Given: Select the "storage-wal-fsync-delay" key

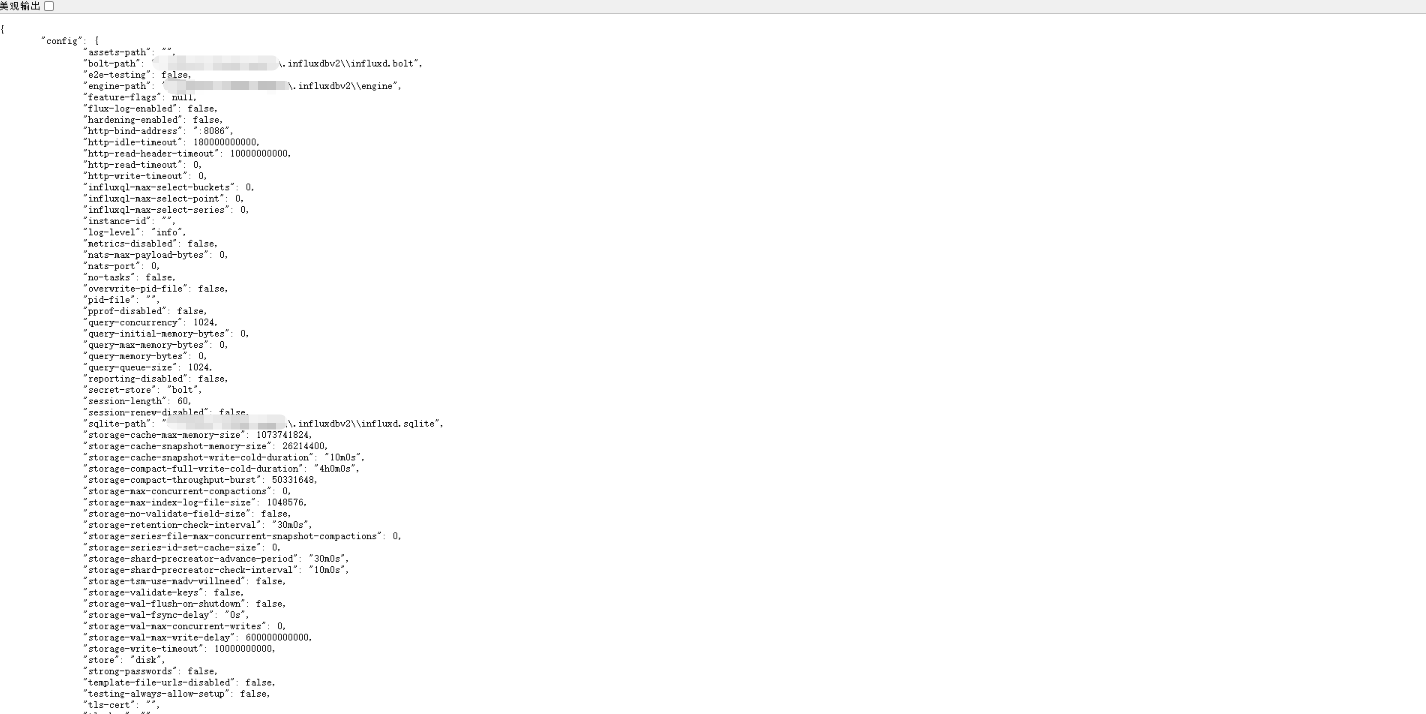Looking at the screenshot, I should (x=149, y=614).
